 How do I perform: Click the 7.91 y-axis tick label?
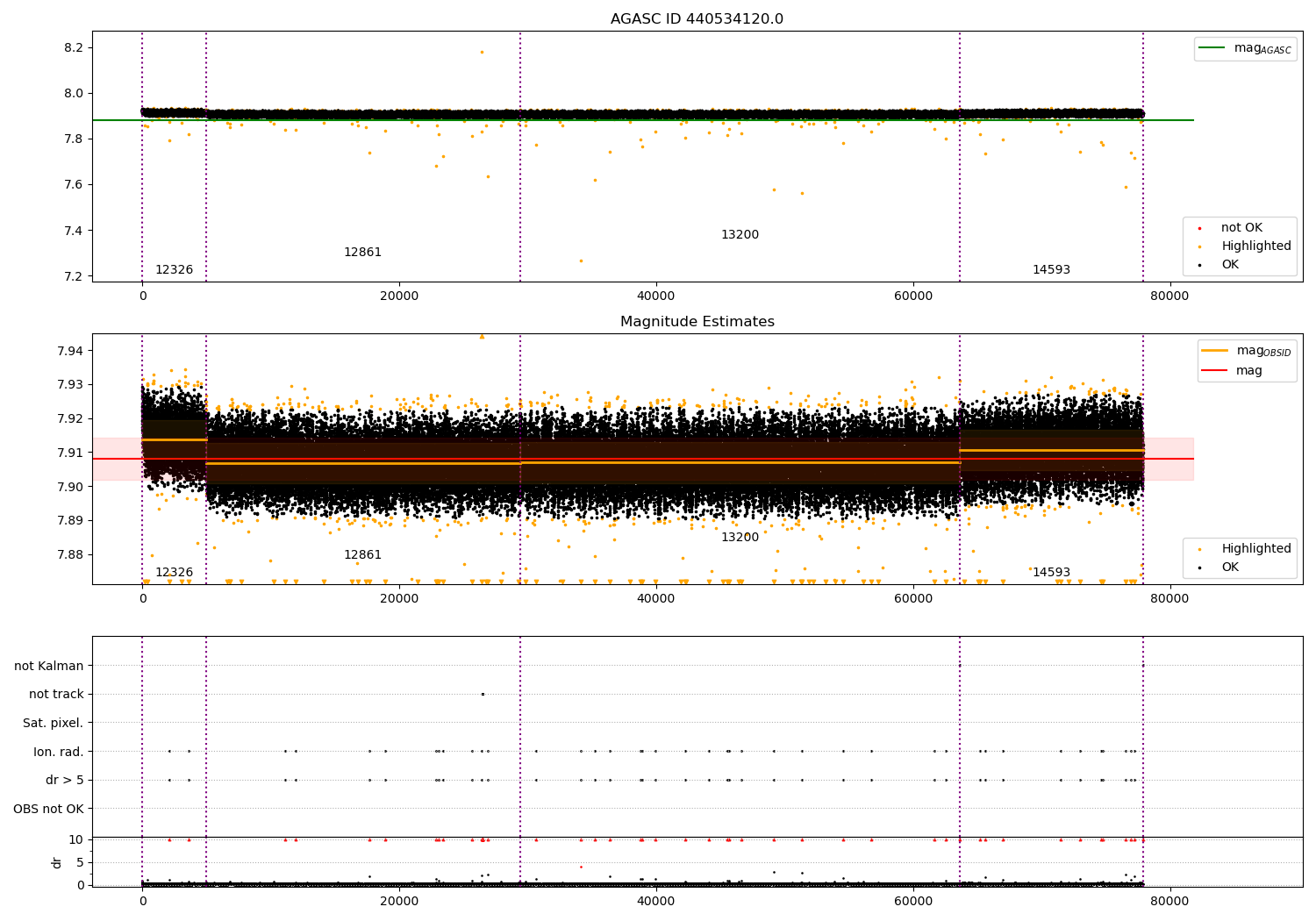70,453
